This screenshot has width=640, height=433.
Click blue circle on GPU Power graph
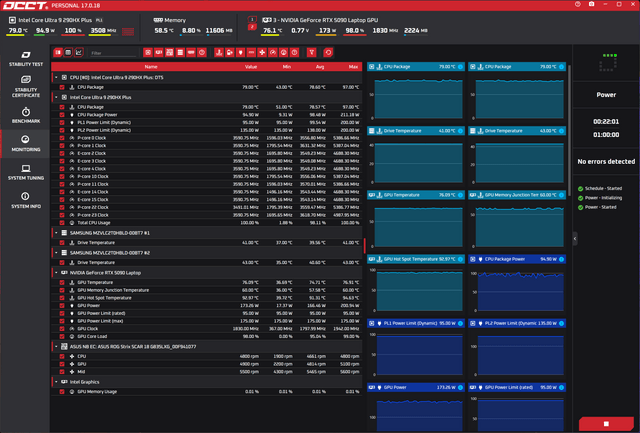click(460, 387)
